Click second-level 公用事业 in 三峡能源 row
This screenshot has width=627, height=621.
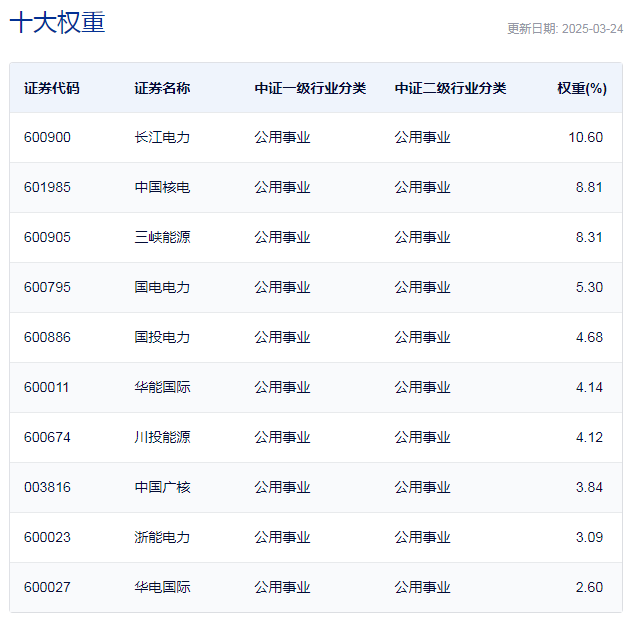pos(422,238)
